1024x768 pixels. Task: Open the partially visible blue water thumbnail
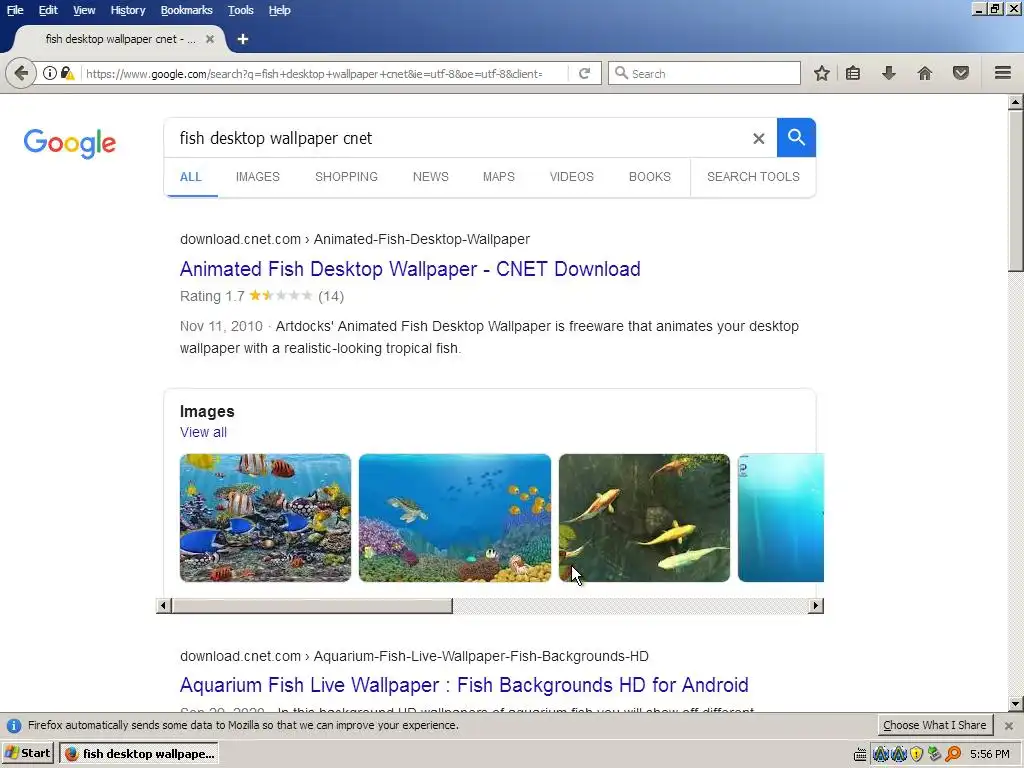coord(781,518)
